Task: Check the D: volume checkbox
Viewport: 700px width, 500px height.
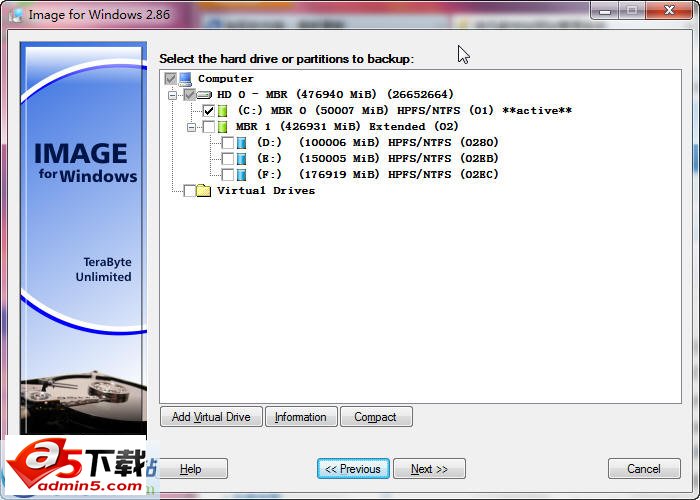Action: point(228,143)
